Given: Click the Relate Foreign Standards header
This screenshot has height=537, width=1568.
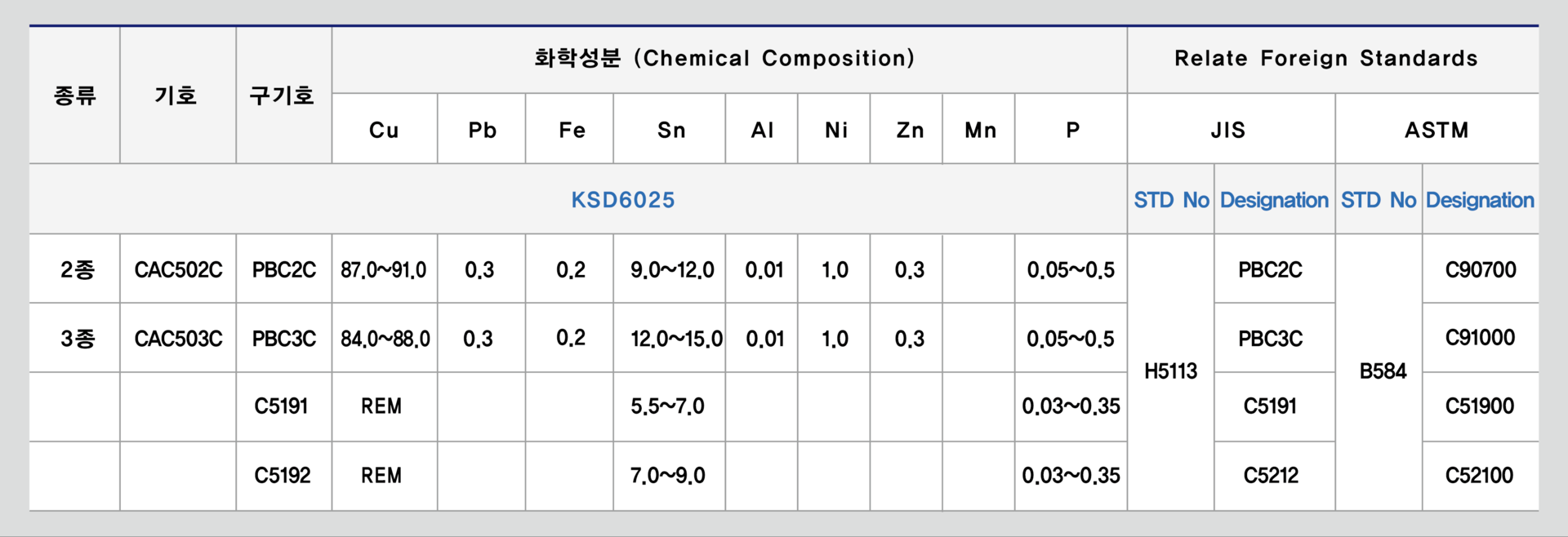Looking at the screenshot, I should click(x=1326, y=59).
